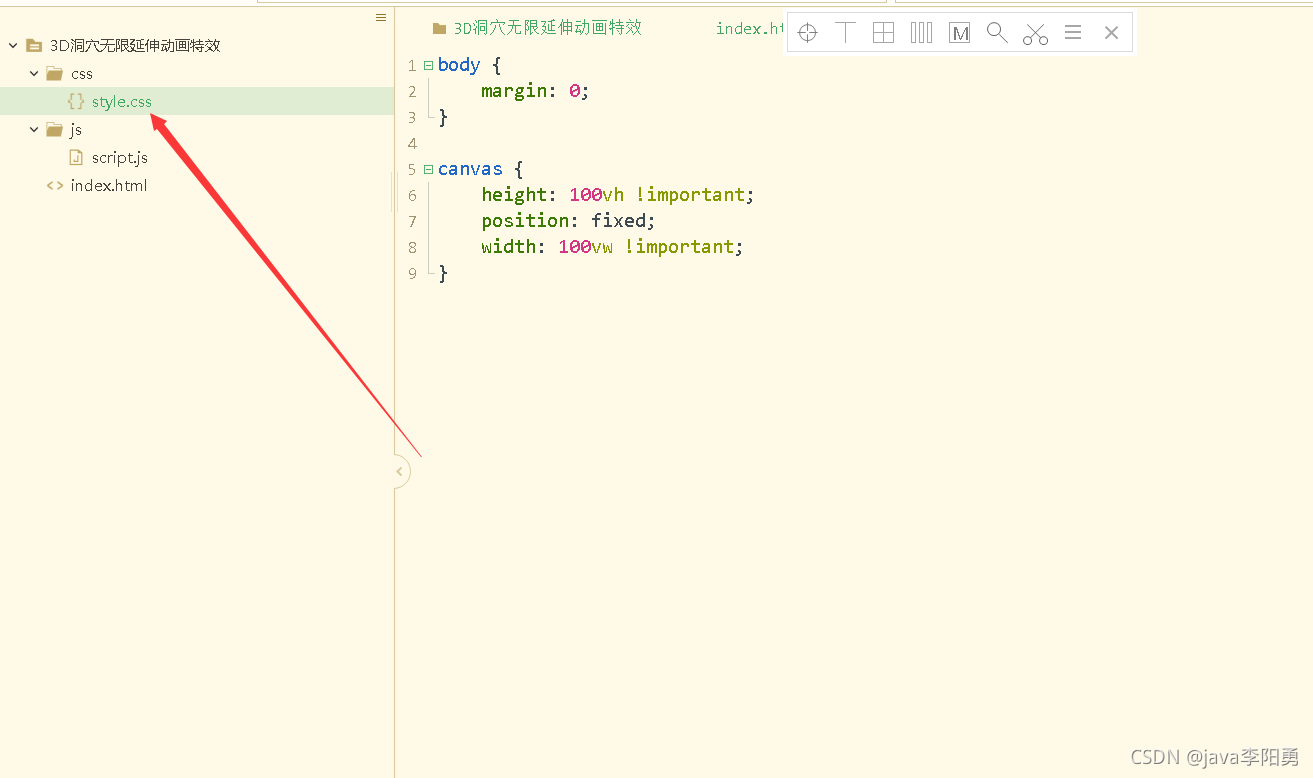
Task: Select the css folder label
Action: pos(82,74)
